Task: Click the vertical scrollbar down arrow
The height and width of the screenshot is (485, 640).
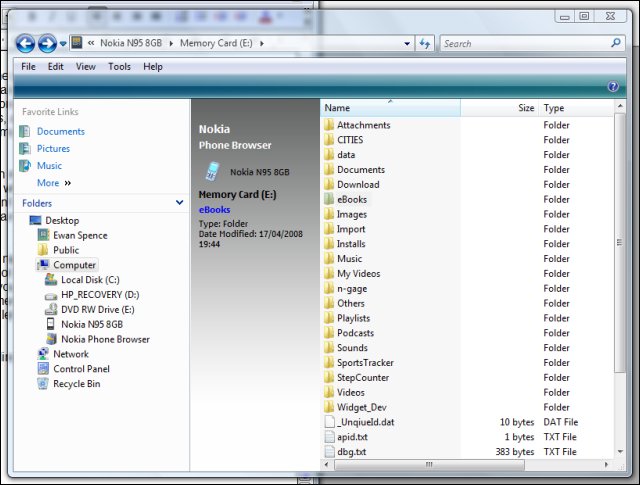Action: click(620, 452)
